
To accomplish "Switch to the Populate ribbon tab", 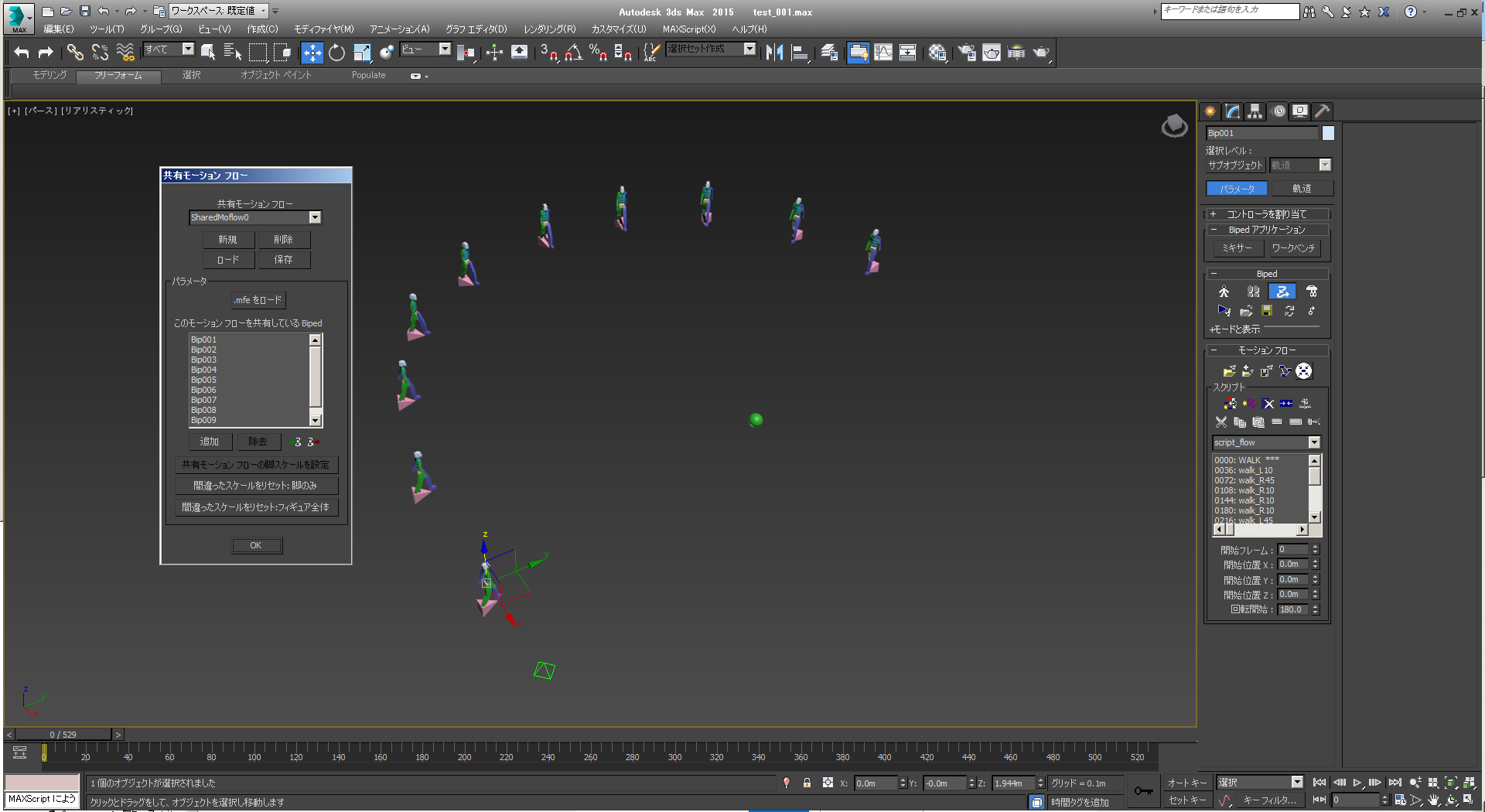I will [368, 75].
